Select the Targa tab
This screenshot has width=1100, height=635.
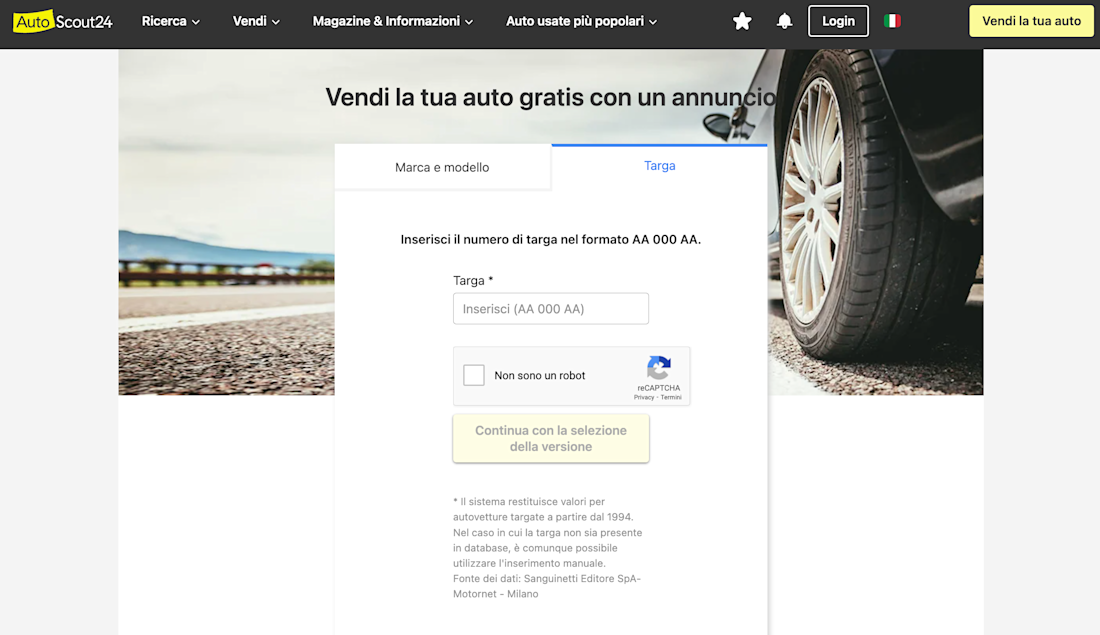[659, 166]
